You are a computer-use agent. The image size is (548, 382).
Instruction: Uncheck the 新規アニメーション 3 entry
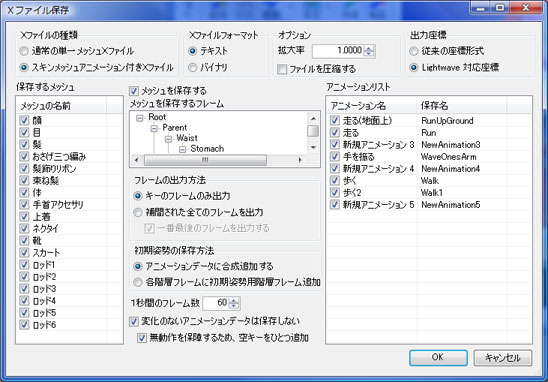(x=334, y=144)
